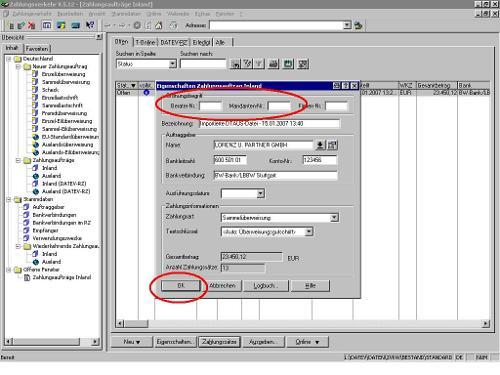Collapse the Wiederkehrende Zahlungen folder
This screenshot has height=375, width=500.
coord(18,246)
